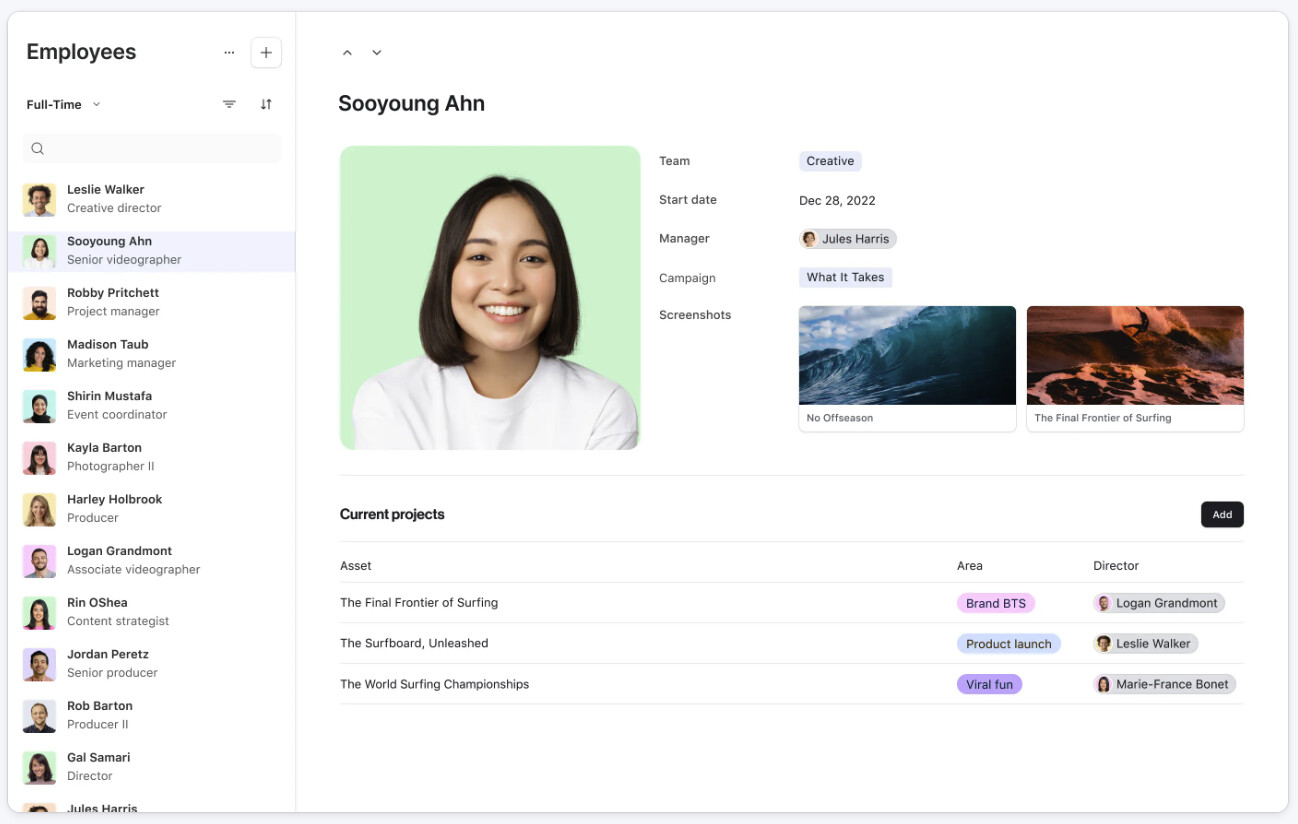Viewport: 1298px width, 824px height.
Task: Select Robby Pritchett in the list
Action: [x=152, y=302]
